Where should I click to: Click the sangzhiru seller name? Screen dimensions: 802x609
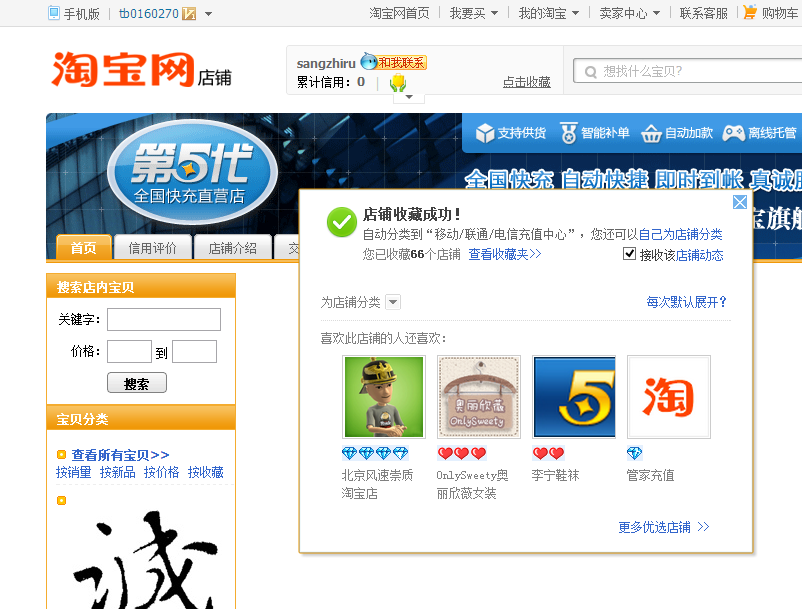[326, 63]
